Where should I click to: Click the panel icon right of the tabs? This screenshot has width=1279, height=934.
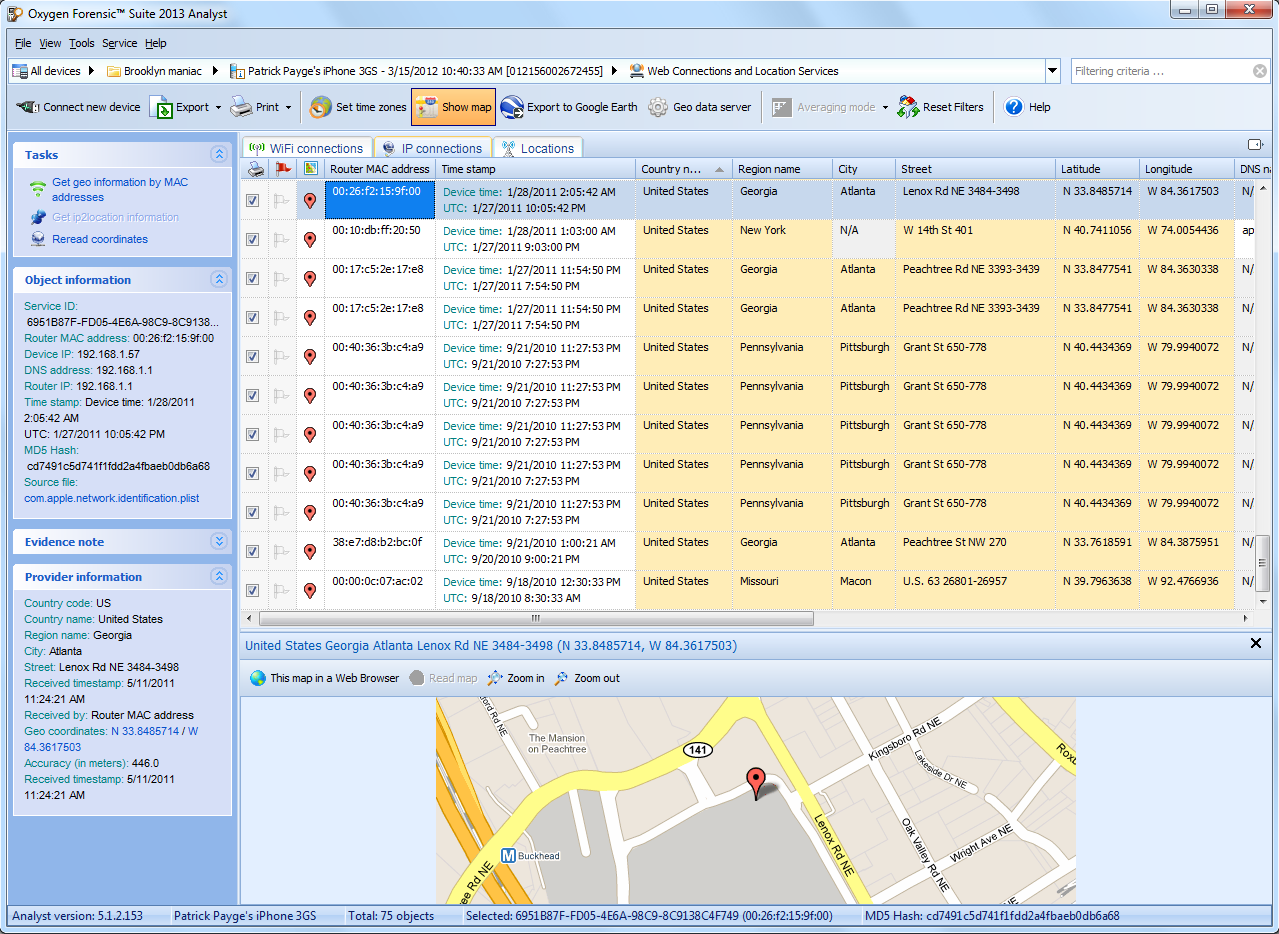(x=1256, y=146)
